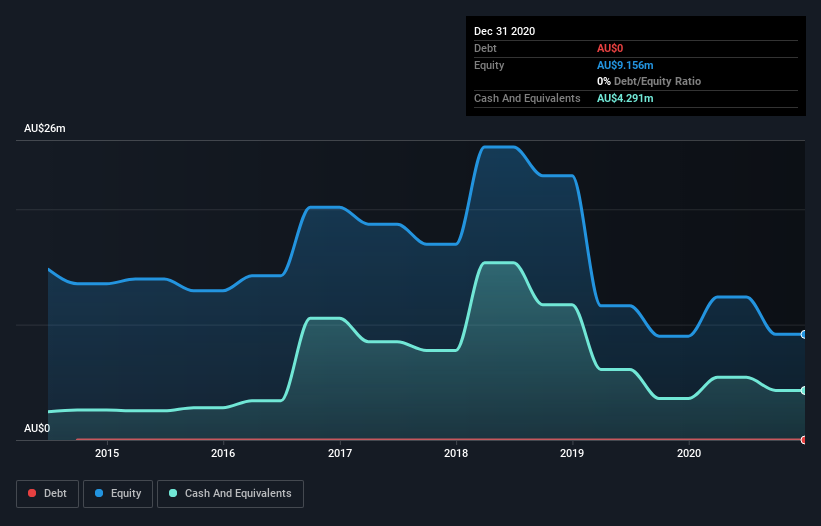The height and width of the screenshot is (526, 821).
Task: Click the Cash And Equivalents tooltip label
Action: pos(527,98)
